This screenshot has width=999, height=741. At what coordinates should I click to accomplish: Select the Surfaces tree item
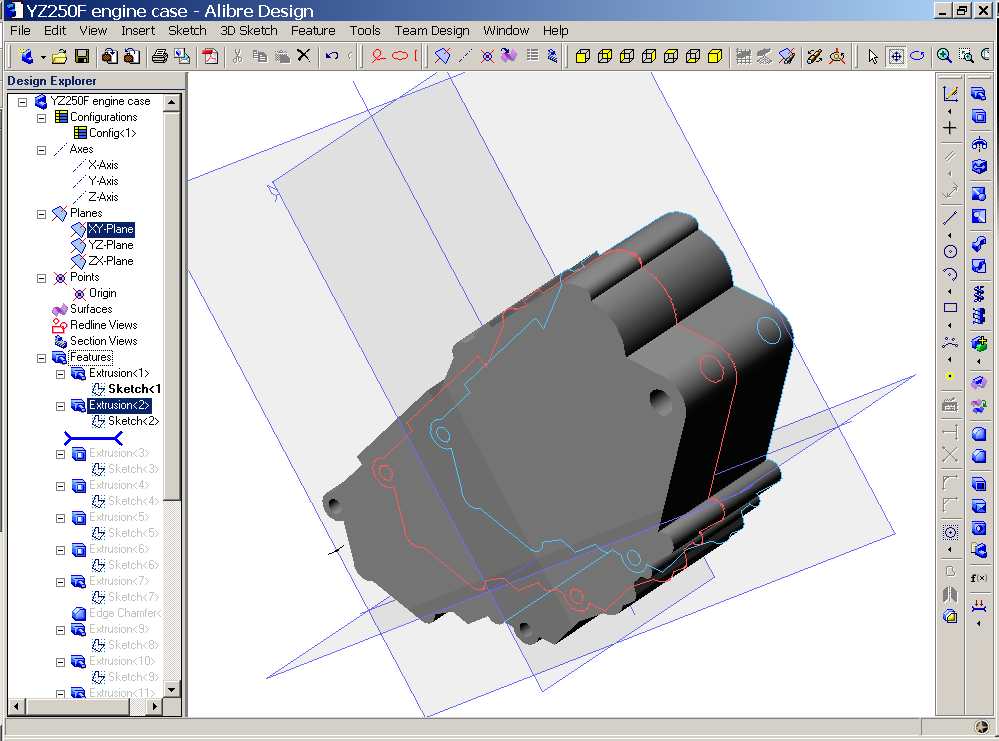click(91, 309)
